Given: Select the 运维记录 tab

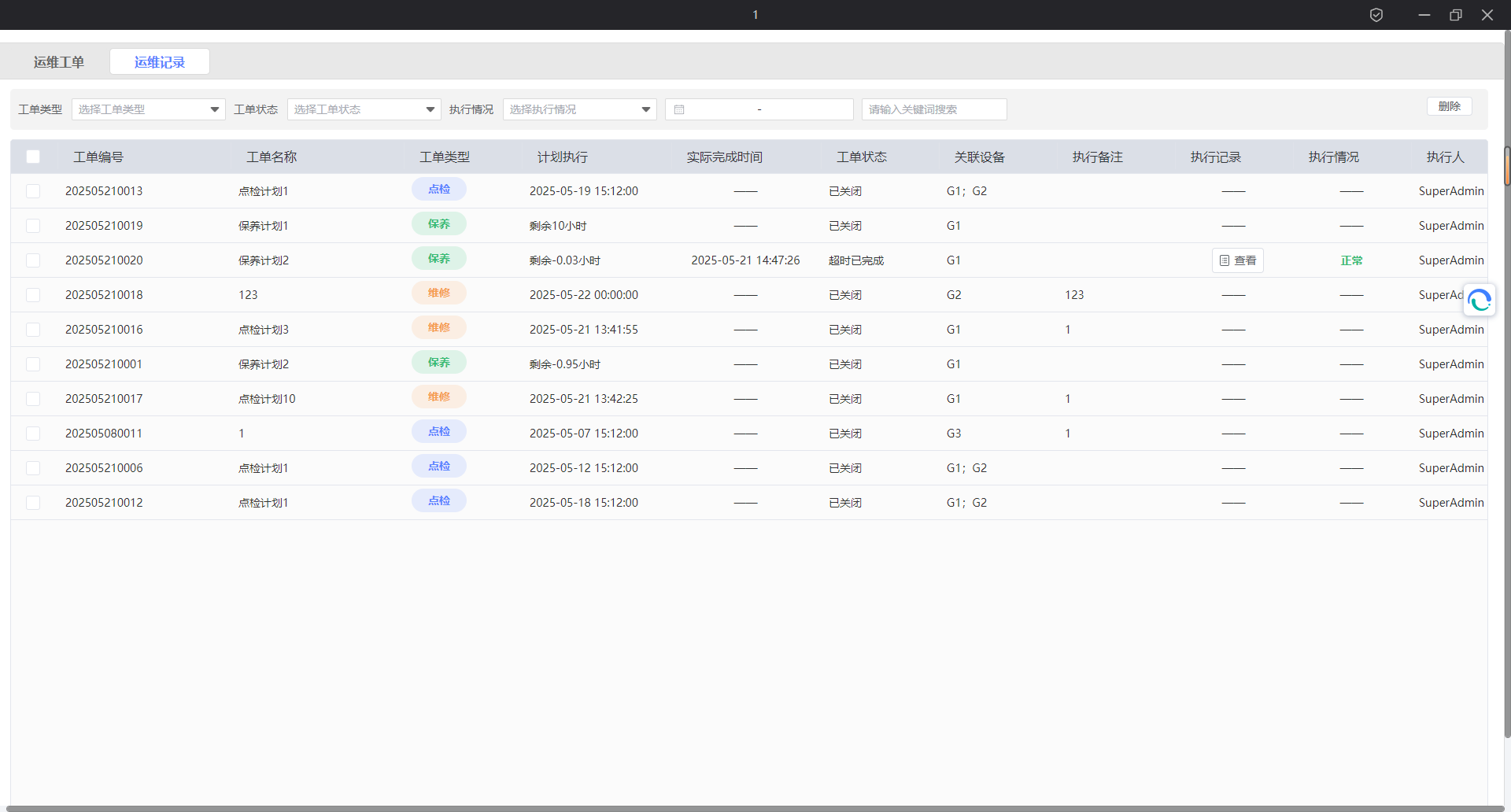Looking at the screenshot, I should point(160,62).
